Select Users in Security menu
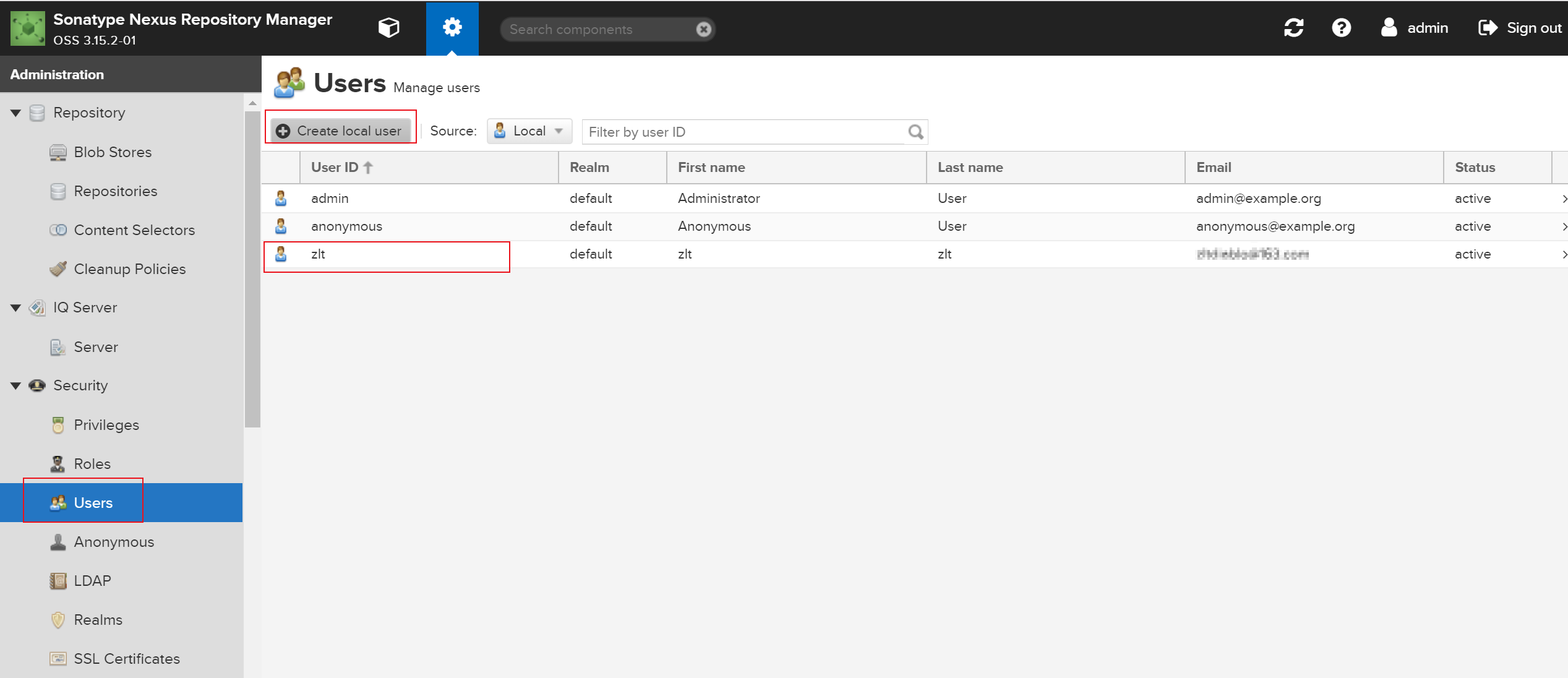1568x678 pixels. (x=121, y=503)
